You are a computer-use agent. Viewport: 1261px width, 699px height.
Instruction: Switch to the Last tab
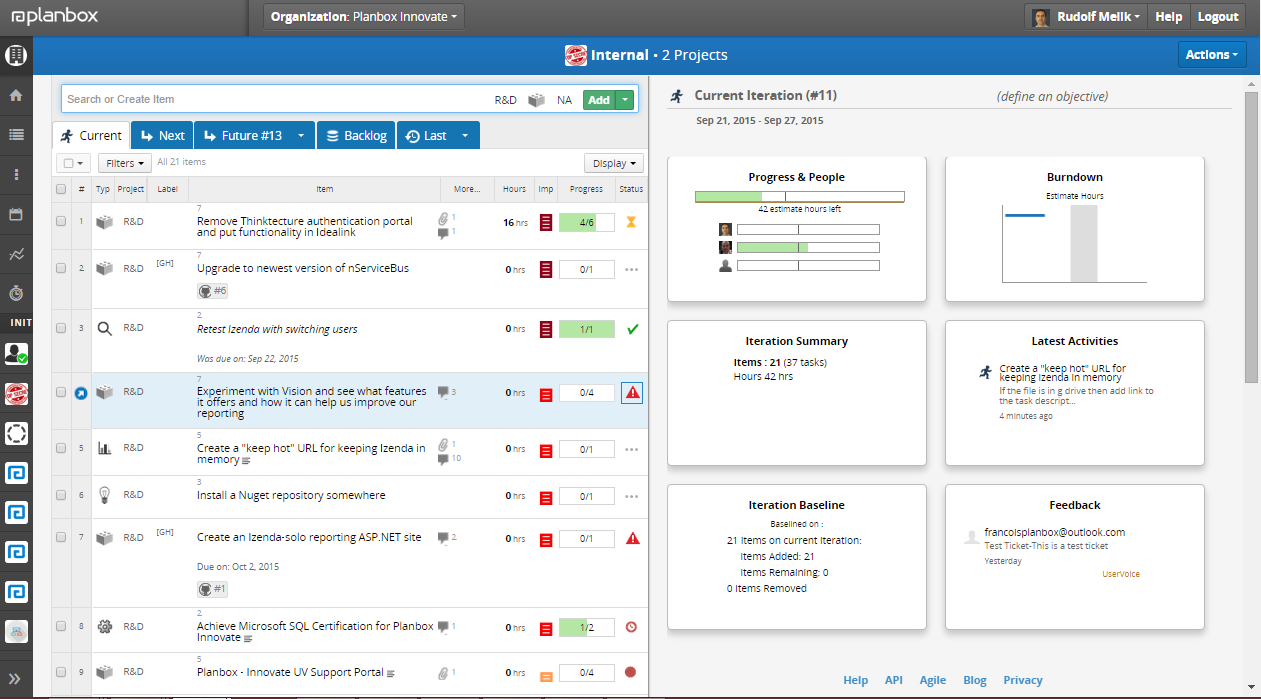tap(426, 136)
